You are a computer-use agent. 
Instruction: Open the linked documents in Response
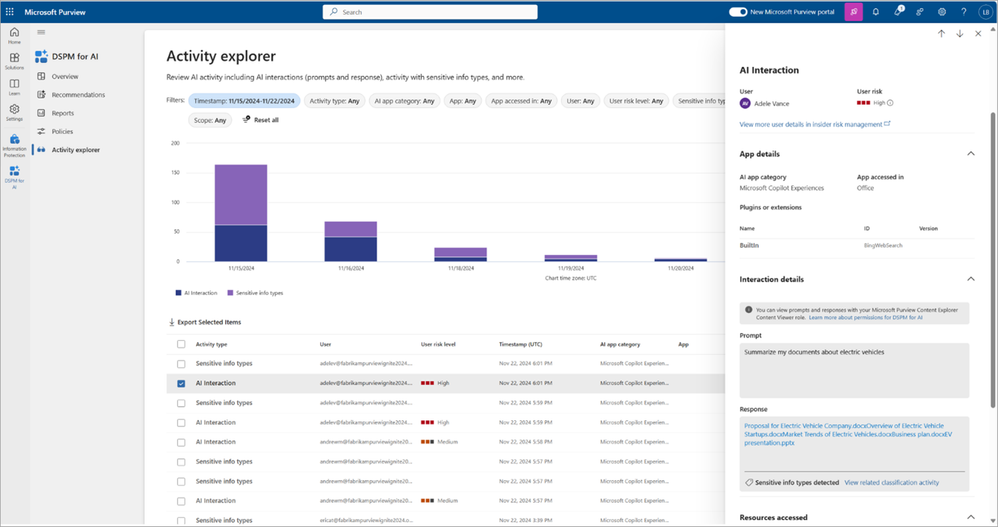point(848,434)
